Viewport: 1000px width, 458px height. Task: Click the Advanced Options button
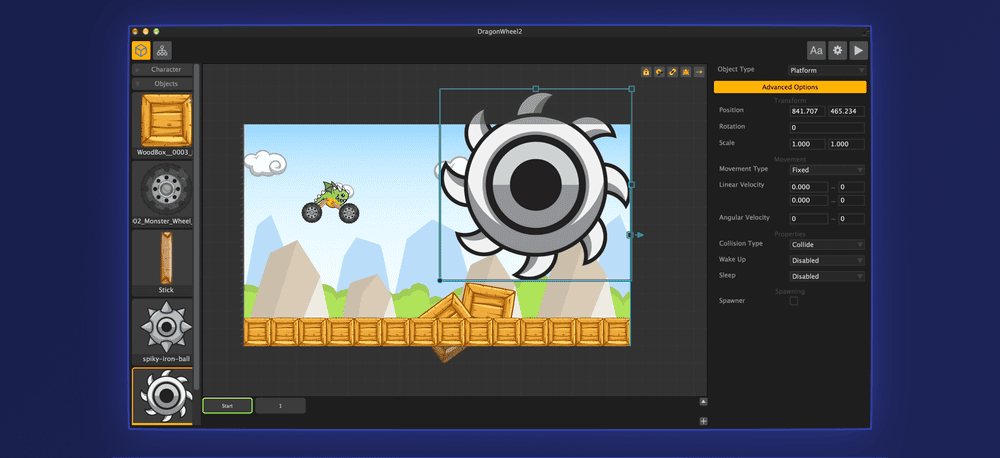pos(790,88)
